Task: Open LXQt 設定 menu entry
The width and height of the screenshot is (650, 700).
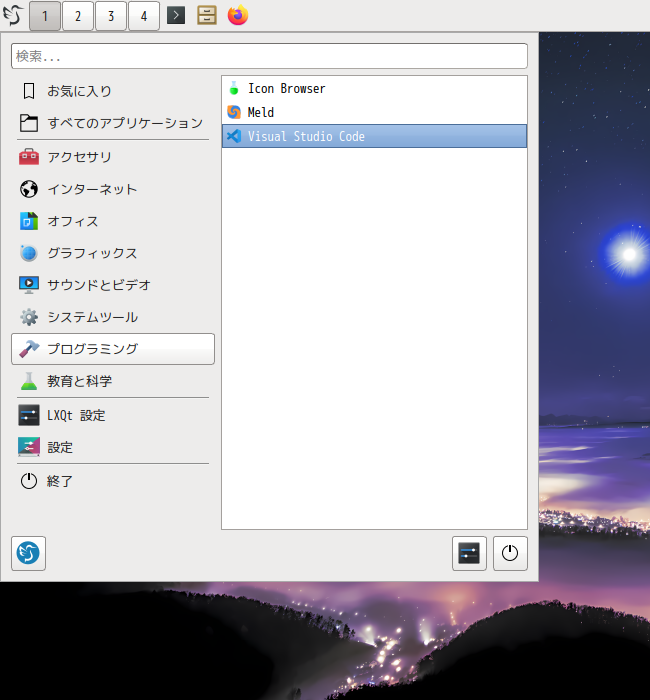Action: coord(112,416)
